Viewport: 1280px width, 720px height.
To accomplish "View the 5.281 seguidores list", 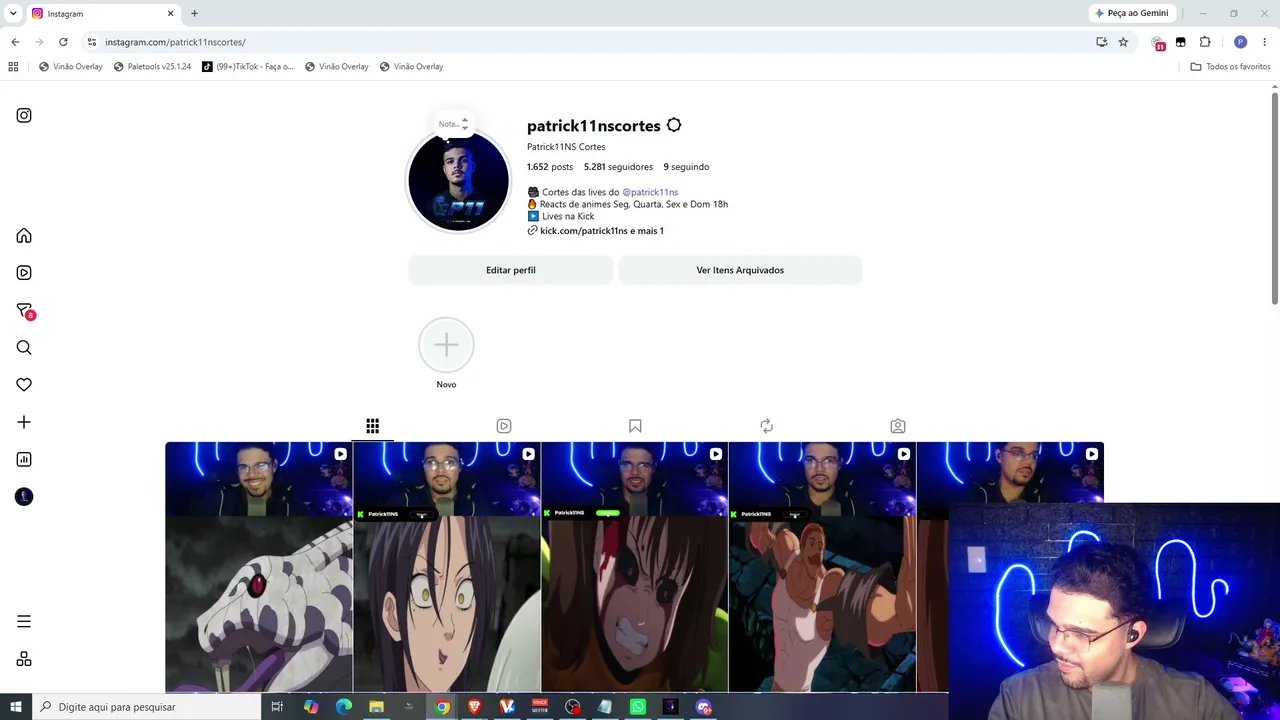I will [618, 167].
